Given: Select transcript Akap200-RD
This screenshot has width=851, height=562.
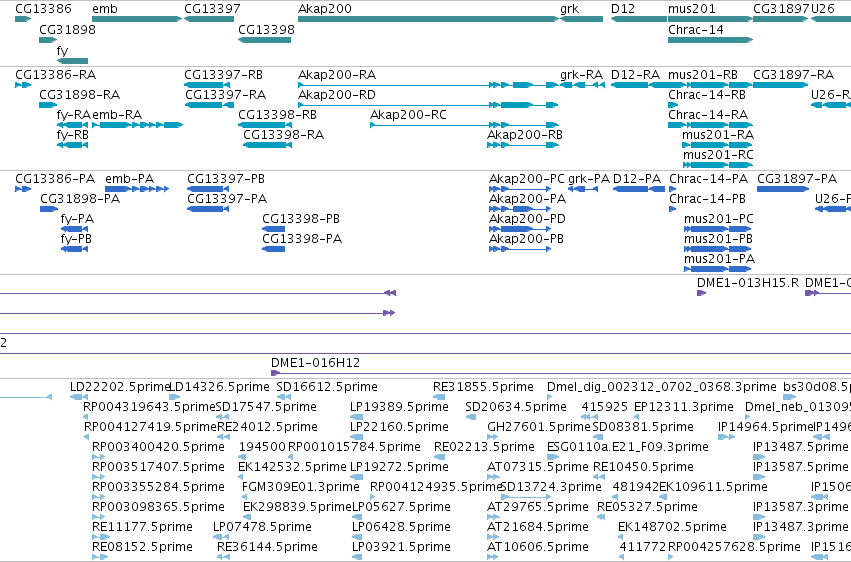Looking at the screenshot, I should click(x=428, y=105).
